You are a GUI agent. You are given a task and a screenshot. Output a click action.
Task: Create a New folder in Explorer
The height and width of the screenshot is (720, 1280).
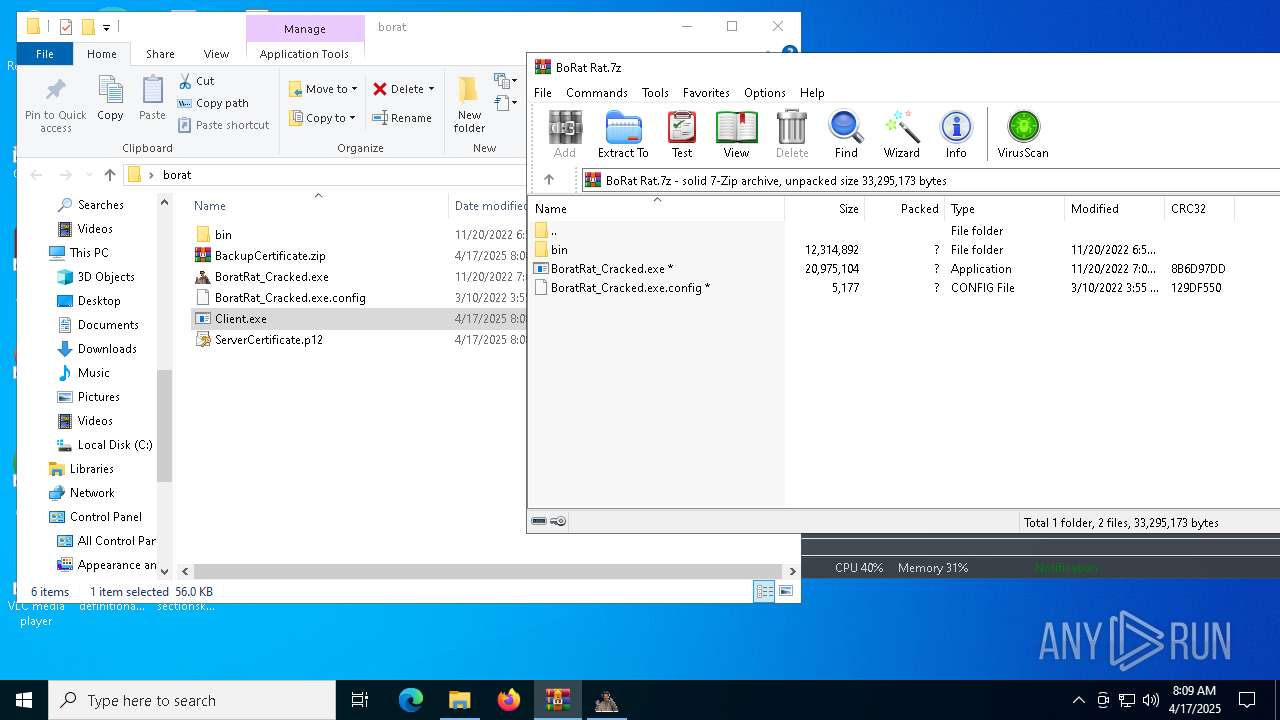[469, 105]
